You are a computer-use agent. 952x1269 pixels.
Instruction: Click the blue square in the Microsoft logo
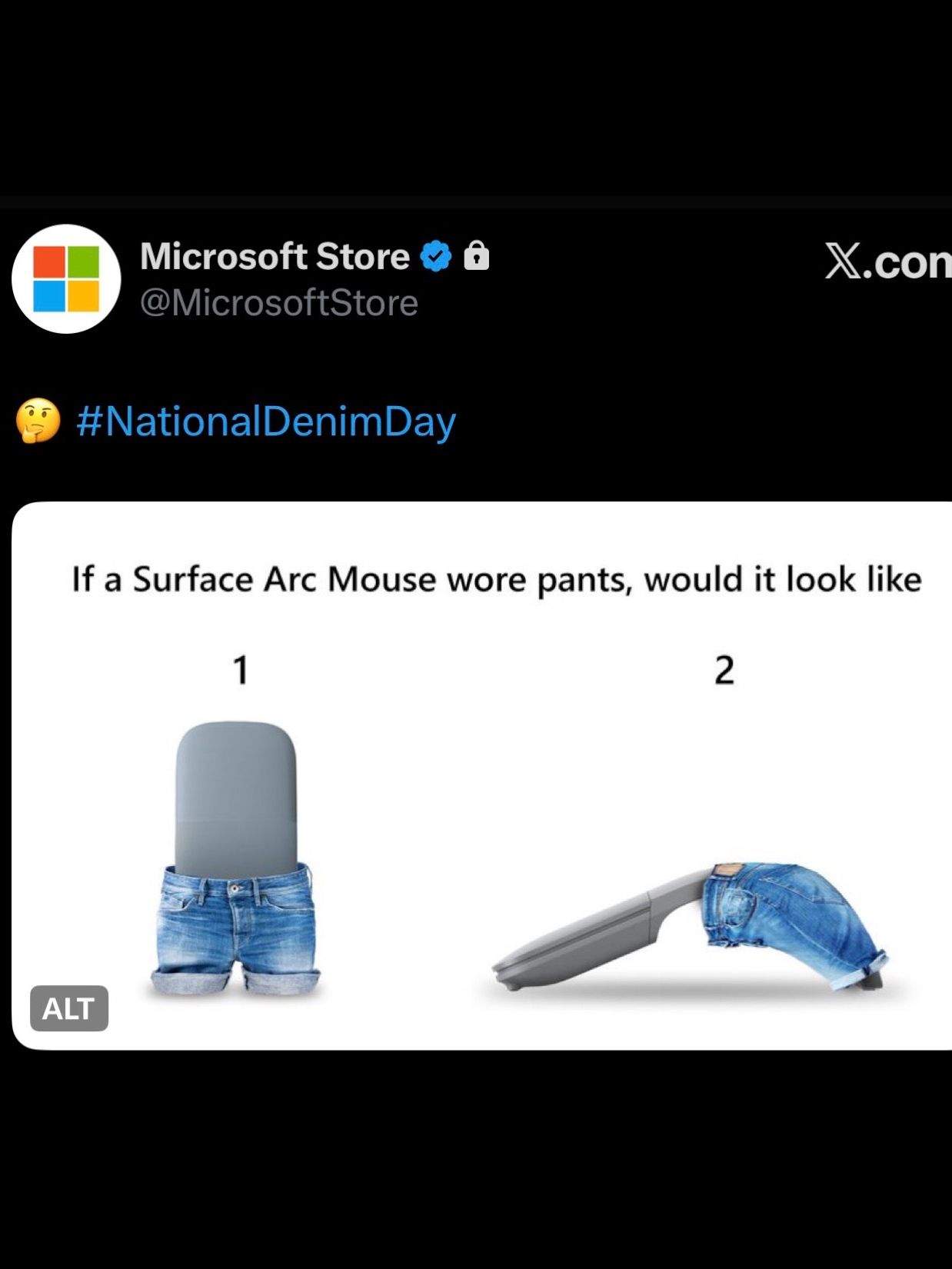tap(49, 296)
